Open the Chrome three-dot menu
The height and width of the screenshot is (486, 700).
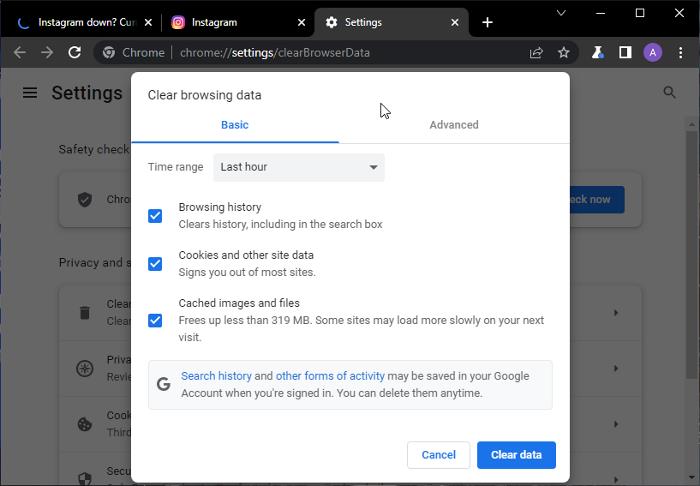click(x=680, y=52)
